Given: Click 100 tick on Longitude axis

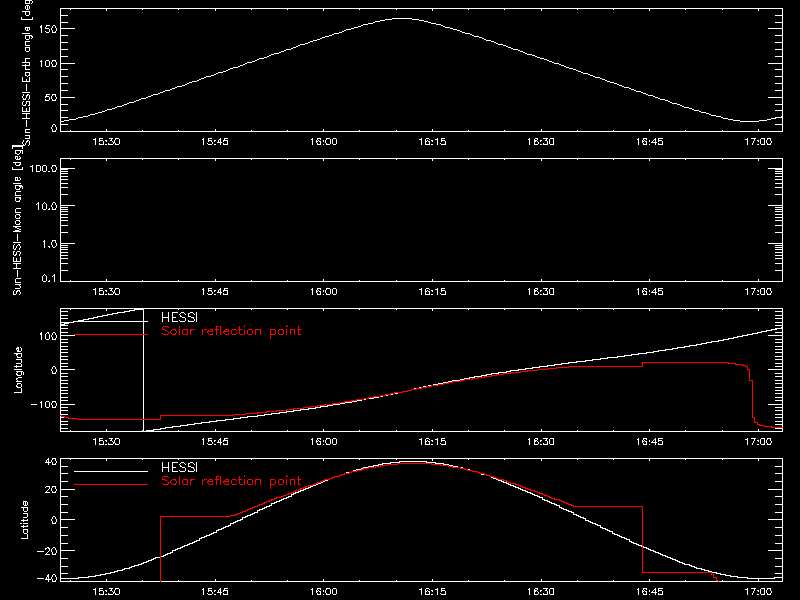Looking at the screenshot, I should coord(46,336).
